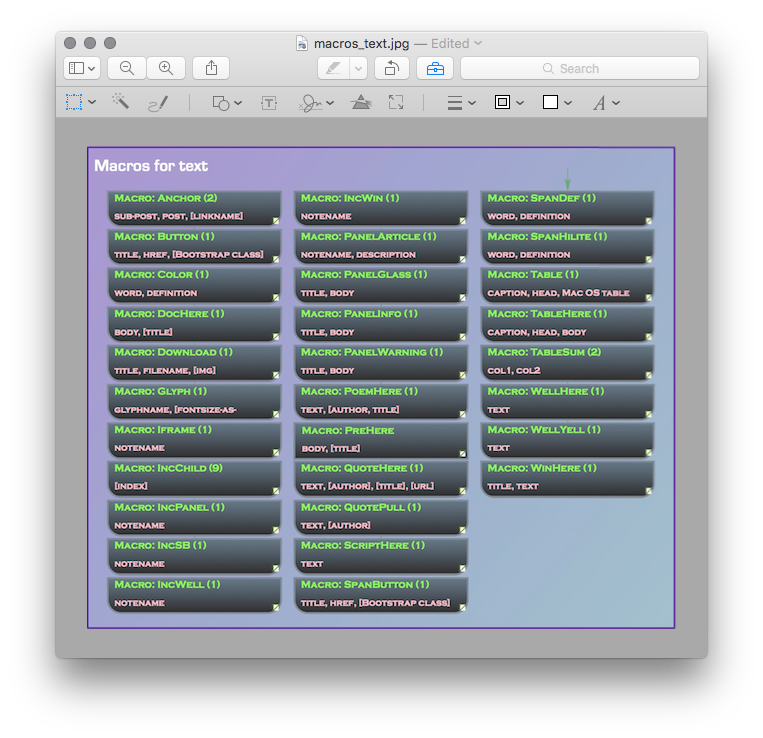Click the Adjust Size tool icon
763x738 pixels.
(396, 102)
